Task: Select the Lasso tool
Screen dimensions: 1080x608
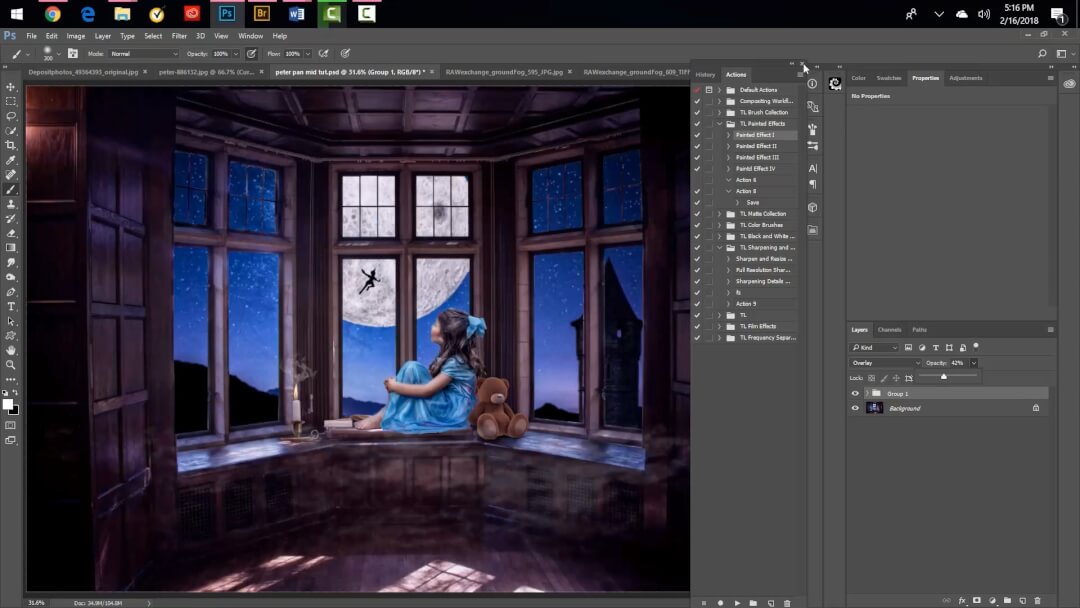Action: click(x=10, y=116)
